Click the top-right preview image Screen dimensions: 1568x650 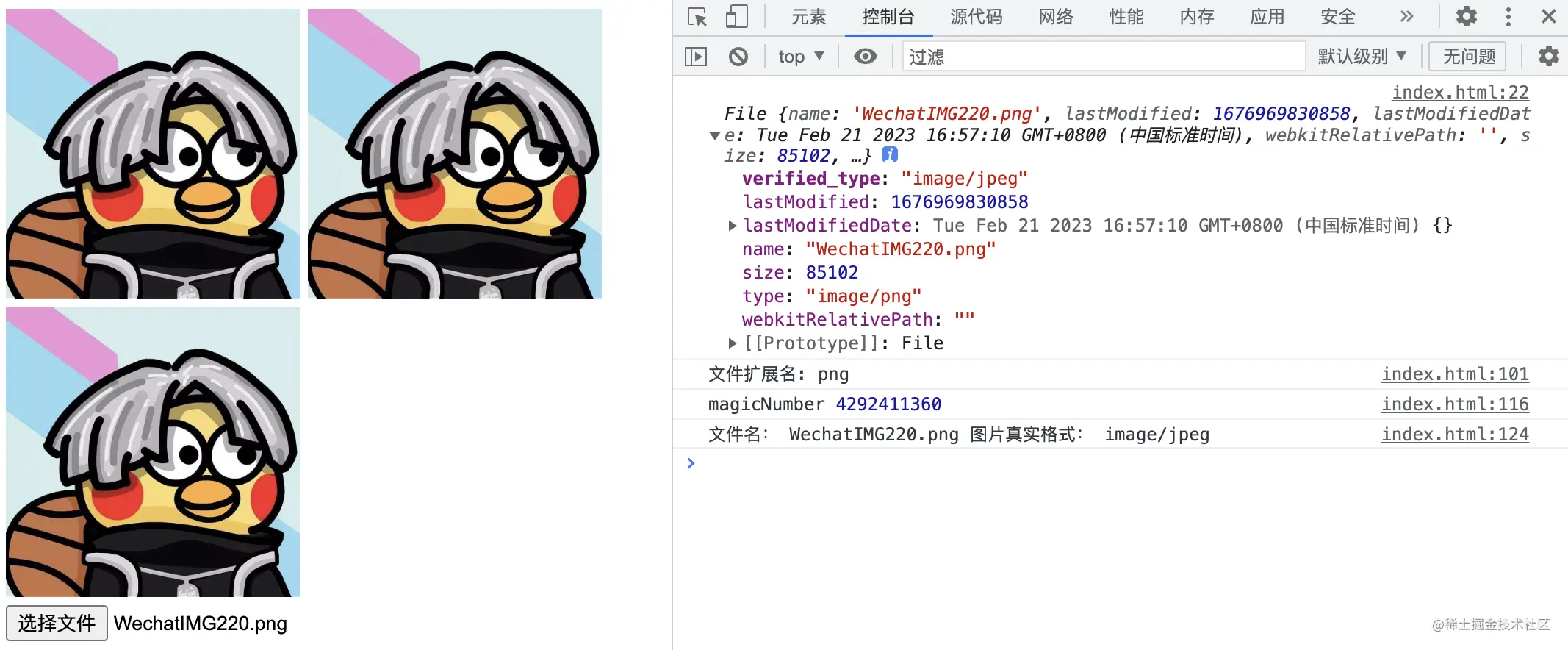(455, 154)
